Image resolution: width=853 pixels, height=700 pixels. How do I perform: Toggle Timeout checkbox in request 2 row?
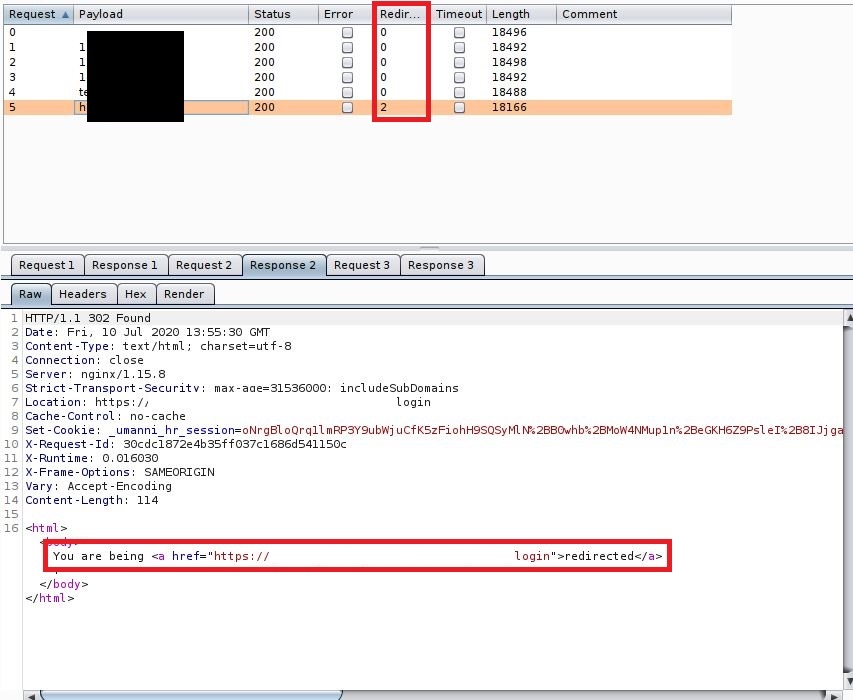pos(459,63)
